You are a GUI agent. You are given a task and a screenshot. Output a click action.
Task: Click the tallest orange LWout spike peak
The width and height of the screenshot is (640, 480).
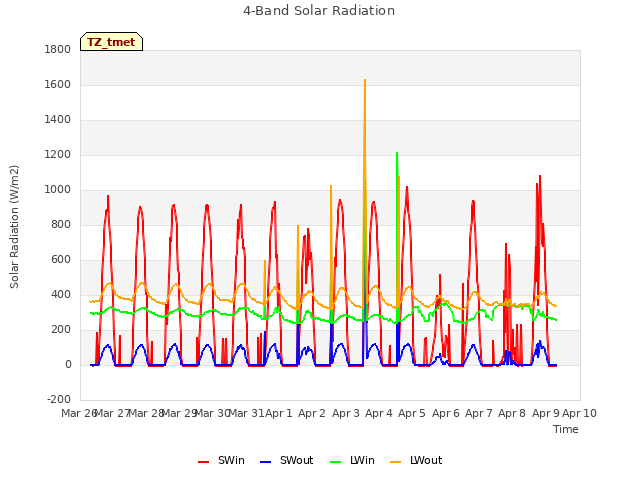(365, 80)
